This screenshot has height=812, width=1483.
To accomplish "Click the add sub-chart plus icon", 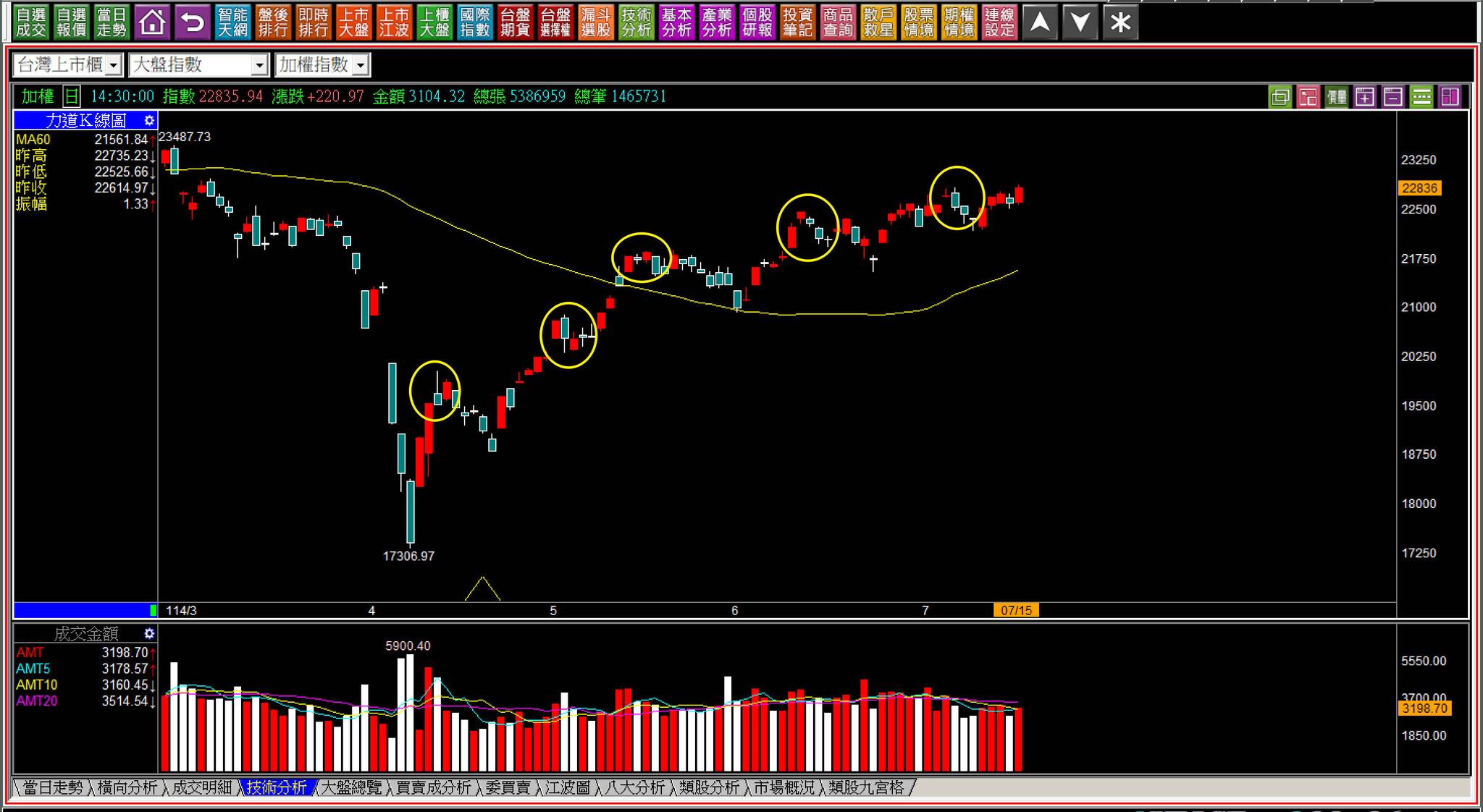I will [1365, 97].
